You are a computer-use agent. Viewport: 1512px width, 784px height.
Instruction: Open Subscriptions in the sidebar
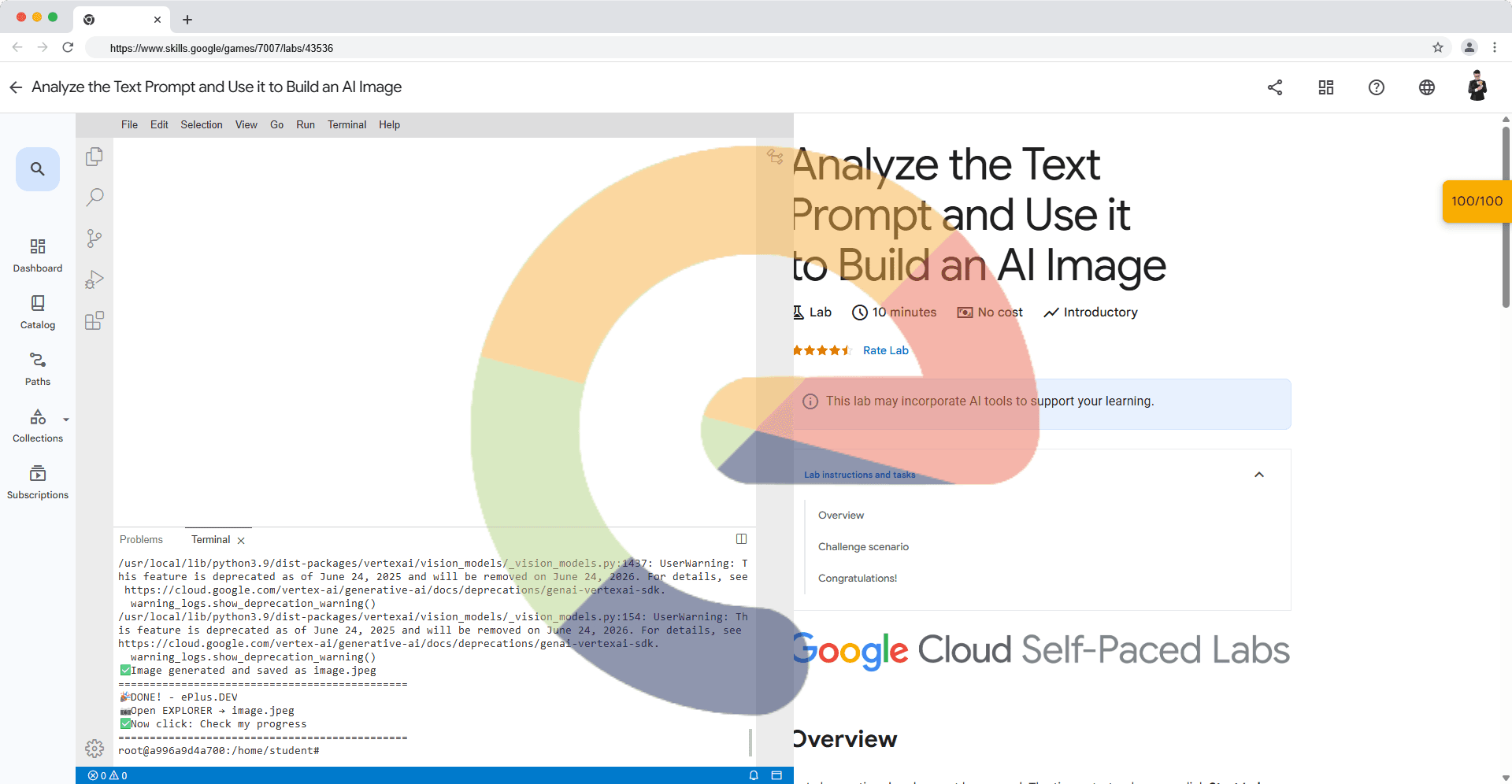(38, 483)
